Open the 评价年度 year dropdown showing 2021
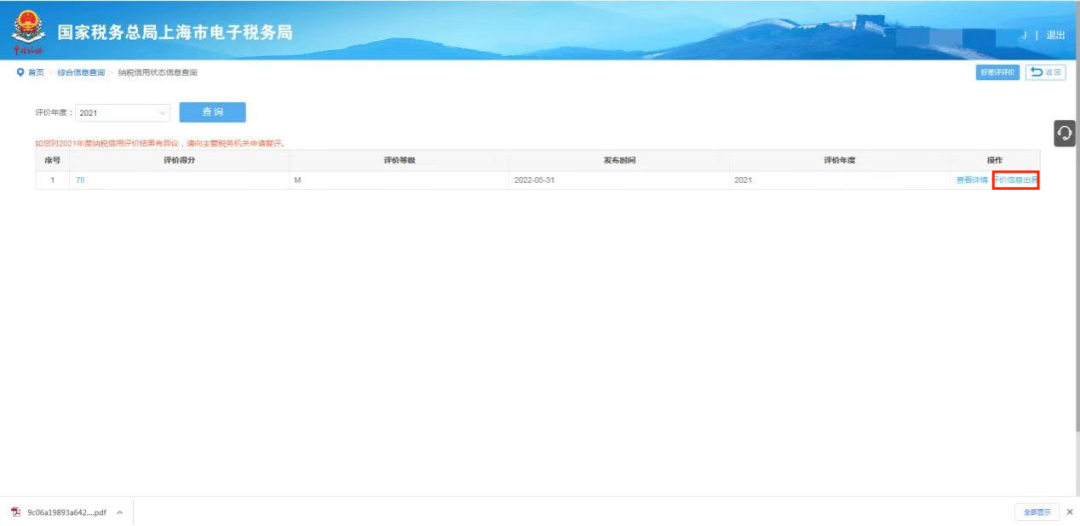Screen dimensions: 1080x526 (122, 113)
